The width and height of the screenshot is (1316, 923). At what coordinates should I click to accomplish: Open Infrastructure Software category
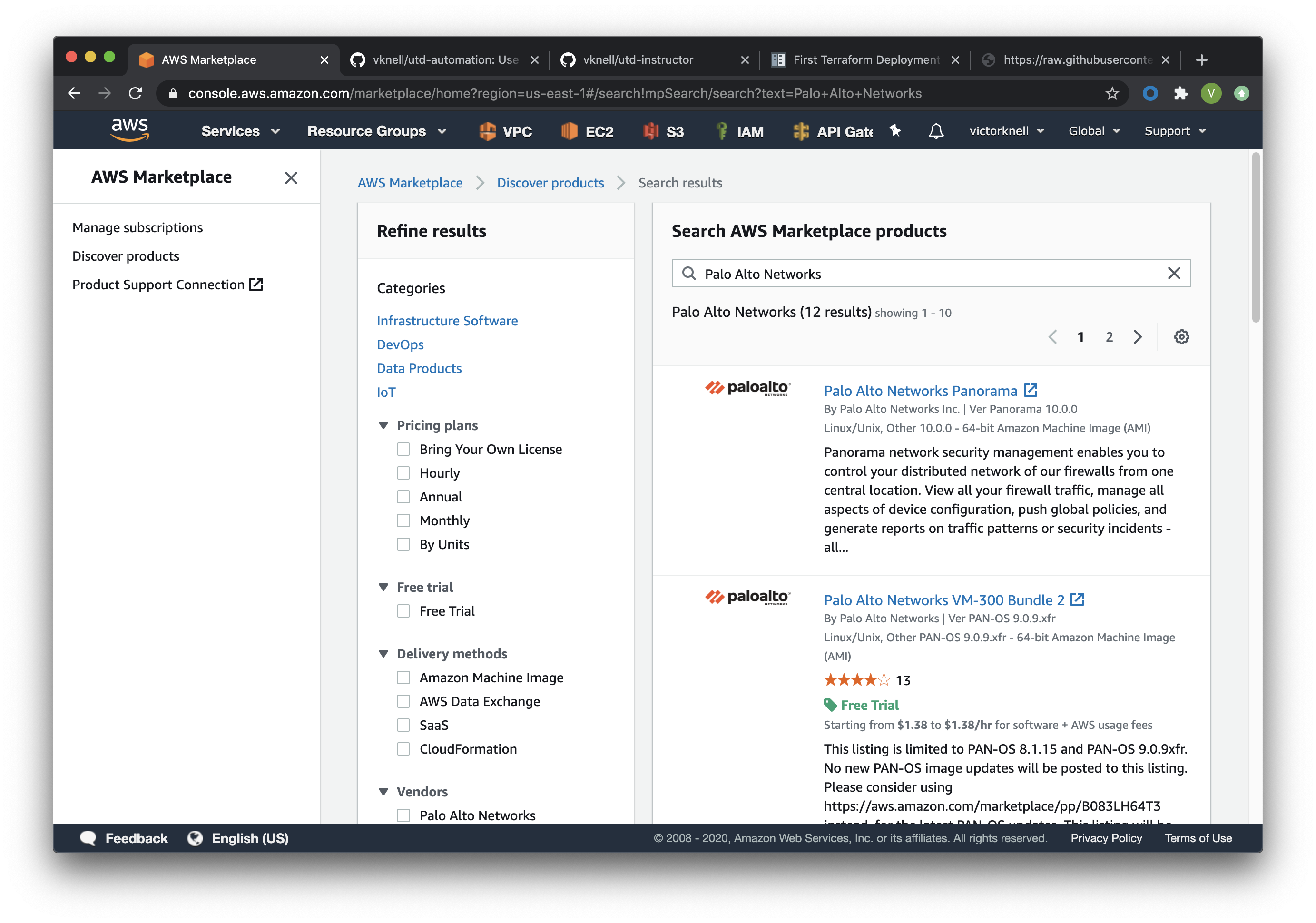pyautogui.click(x=447, y=321)
